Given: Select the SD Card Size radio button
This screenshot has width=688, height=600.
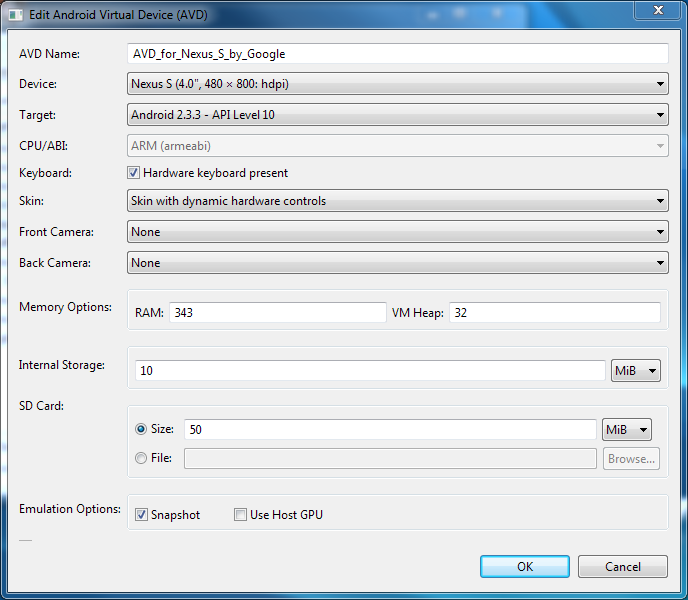Looking at the screenshot, I should 141,429.
